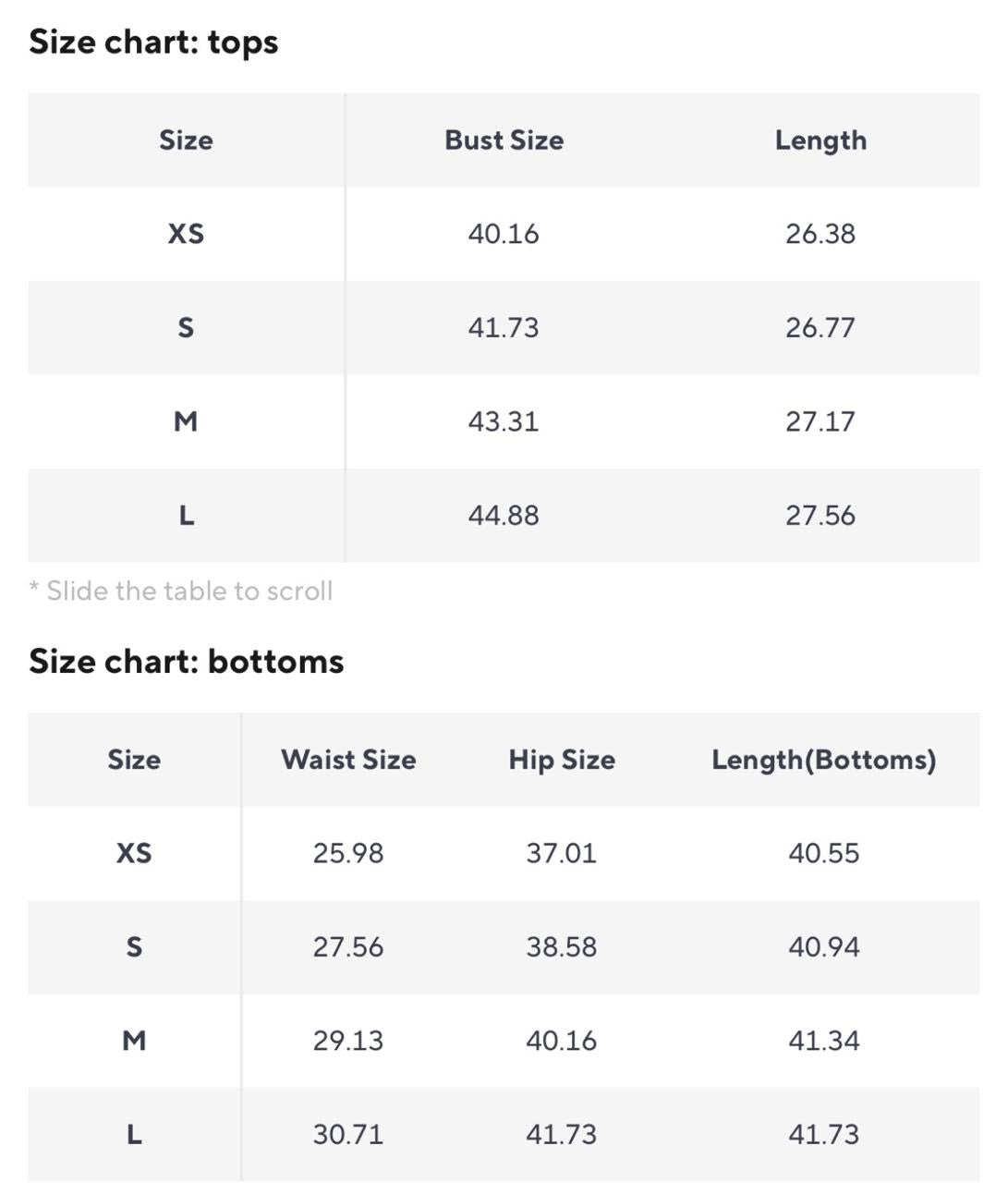Select bottoms length value 41.34

point(824,1041)
